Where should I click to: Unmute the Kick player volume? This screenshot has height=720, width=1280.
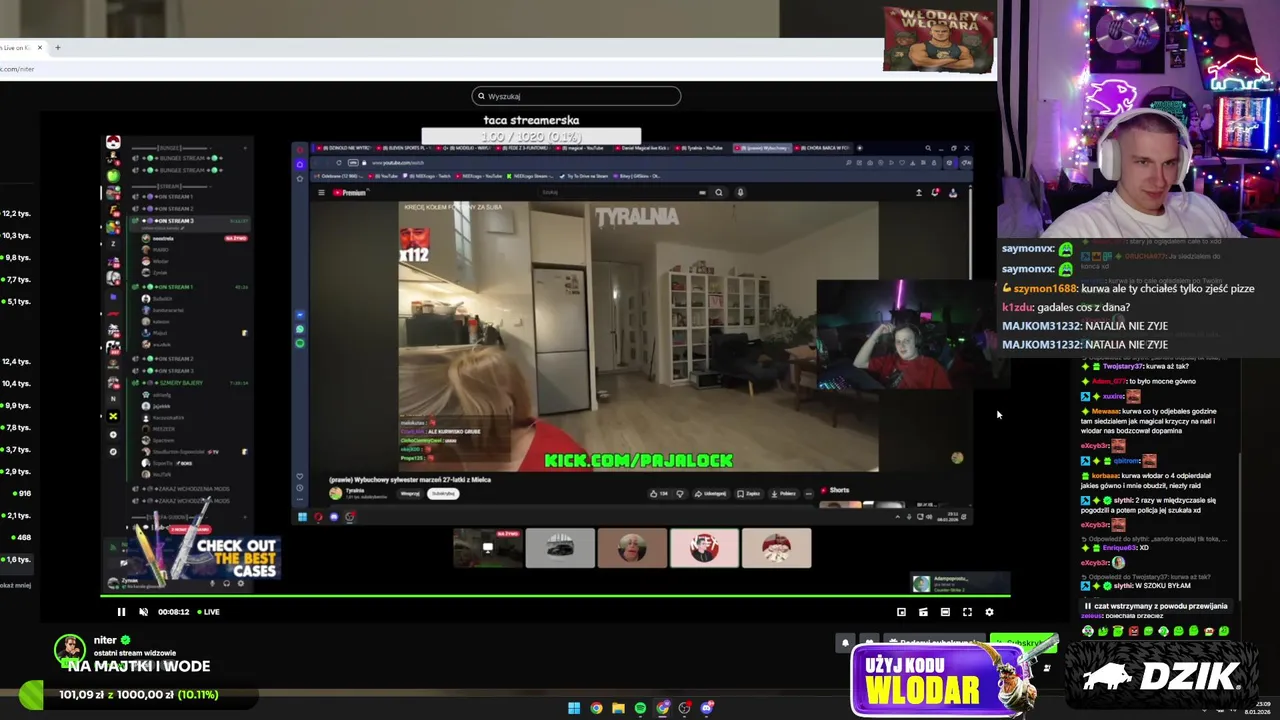[x=143, y=612]
